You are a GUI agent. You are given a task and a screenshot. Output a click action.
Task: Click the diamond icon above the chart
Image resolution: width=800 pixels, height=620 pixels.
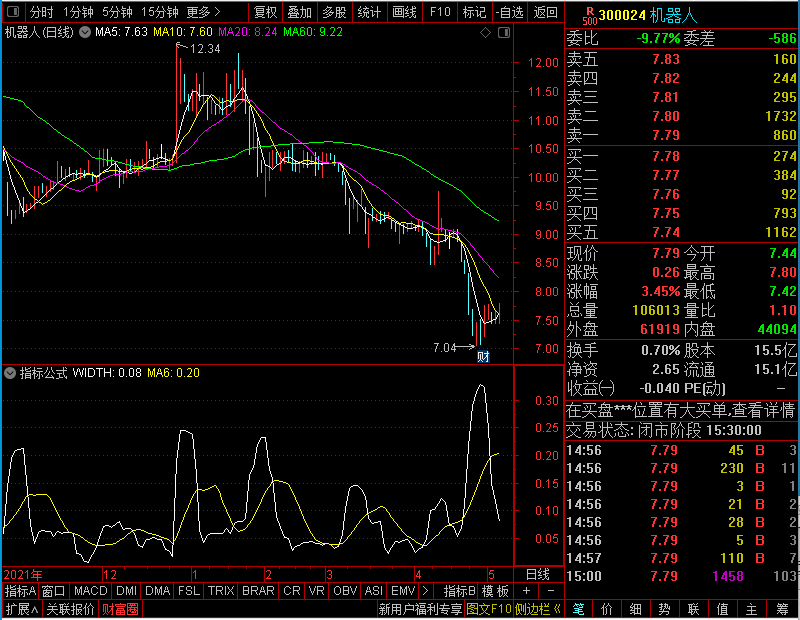[485, 33]
